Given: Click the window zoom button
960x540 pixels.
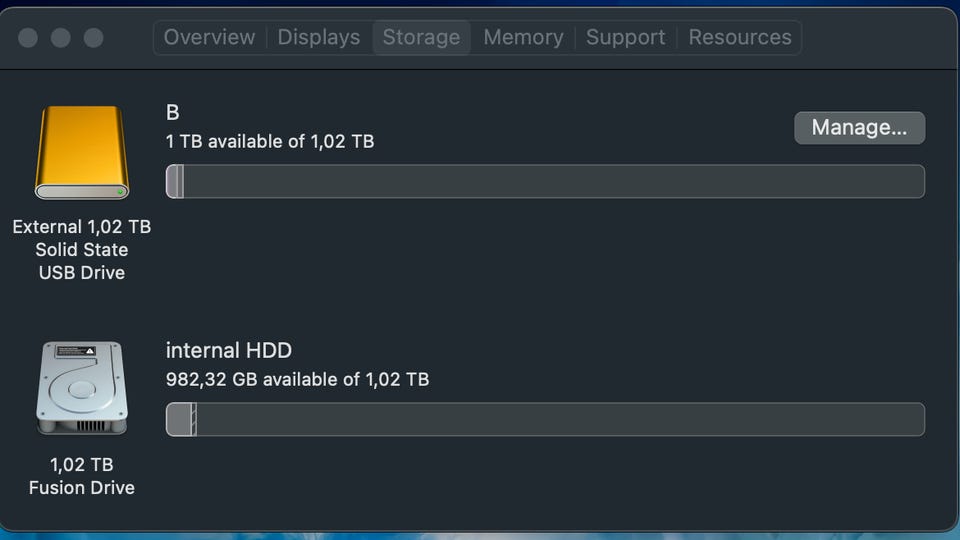Looking at the screenshot, I should coord(94,38).
